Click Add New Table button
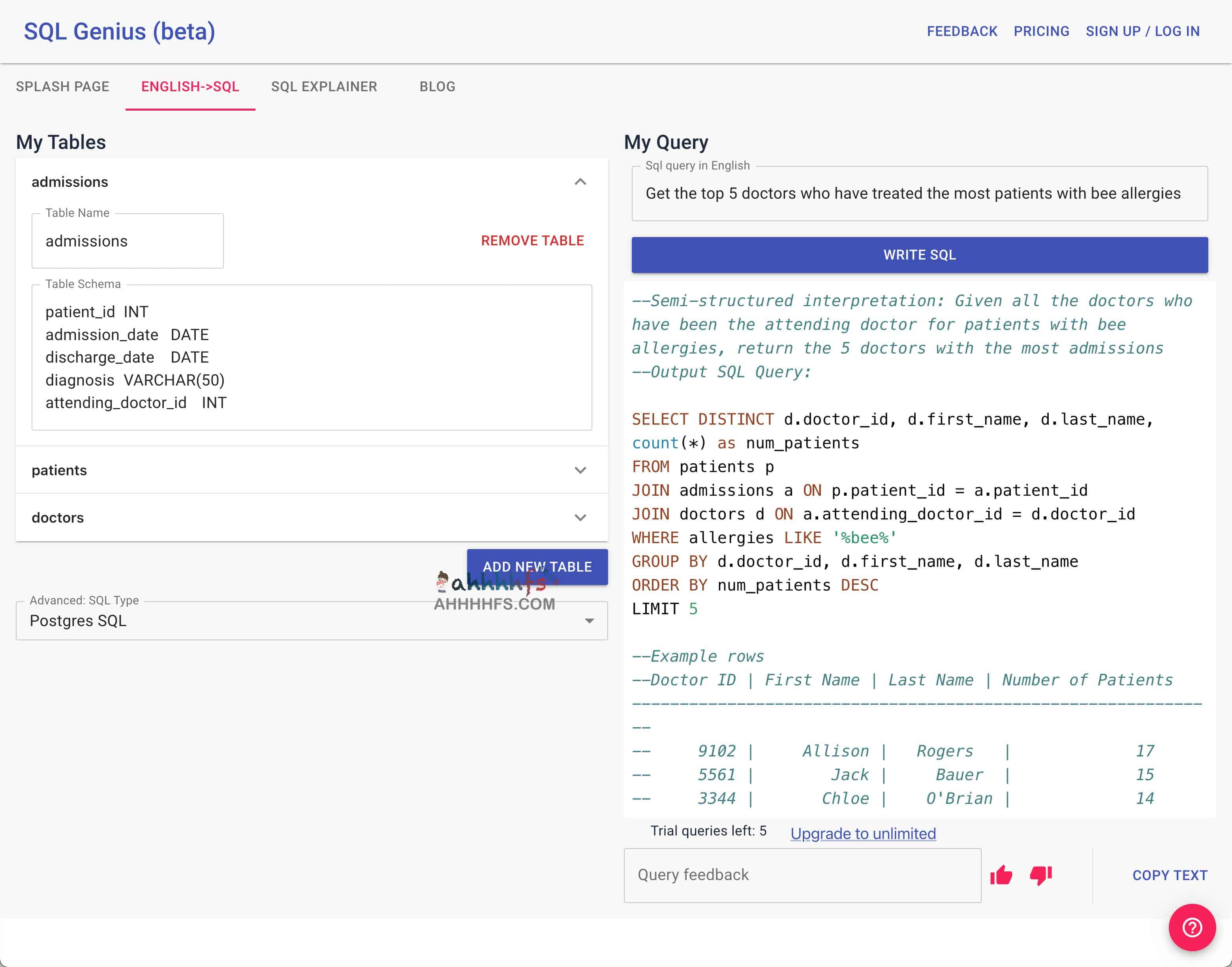This screenshot has width=1232, height=967. click(x=537, y=567)
